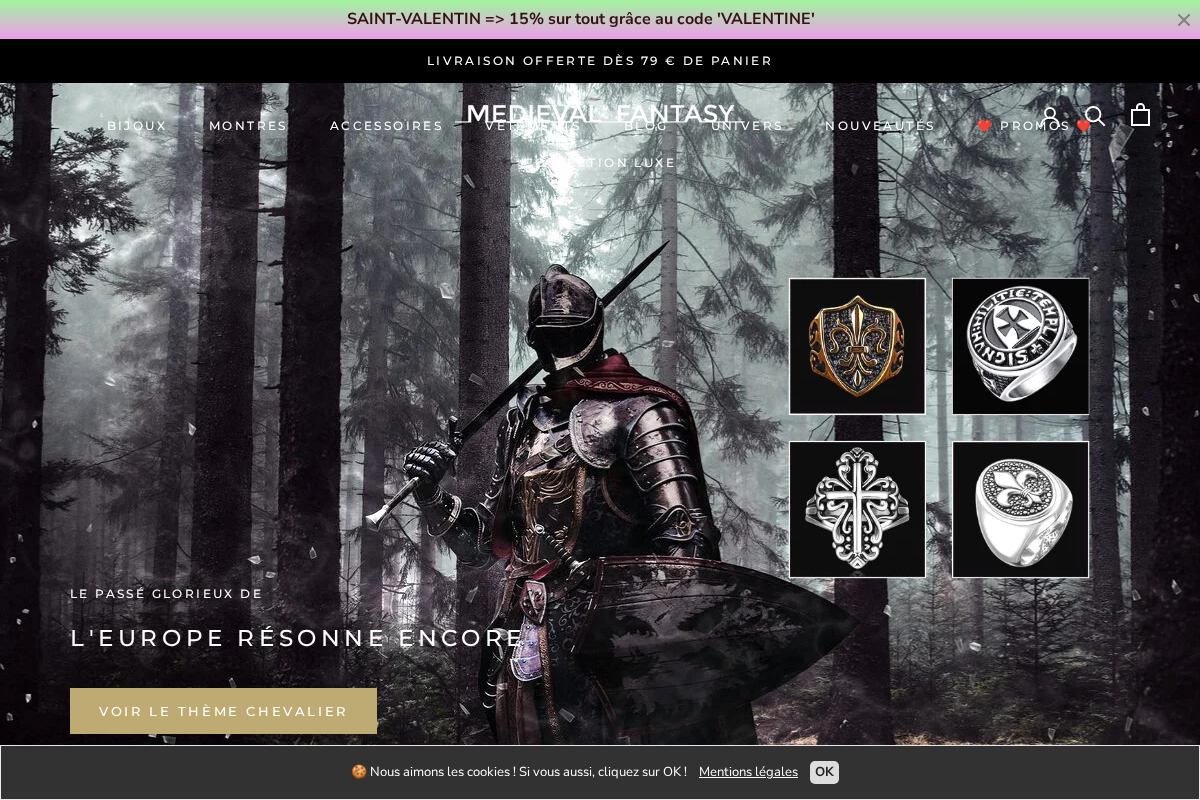Image resolution: width=1200 pixels, height=800 pixels.
Task: Select the Templar cross signet ring image
Action: (1021, 346)
